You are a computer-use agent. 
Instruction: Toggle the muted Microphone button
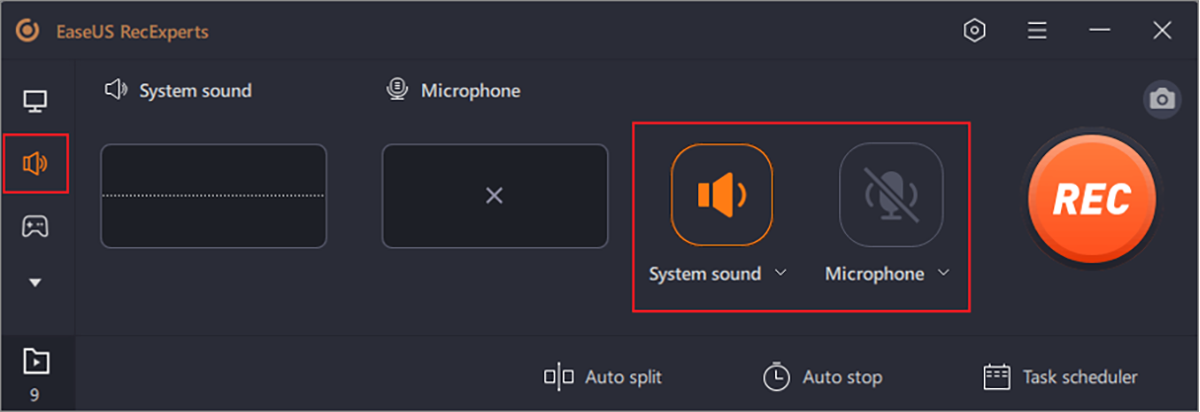[x=891, y=194]
